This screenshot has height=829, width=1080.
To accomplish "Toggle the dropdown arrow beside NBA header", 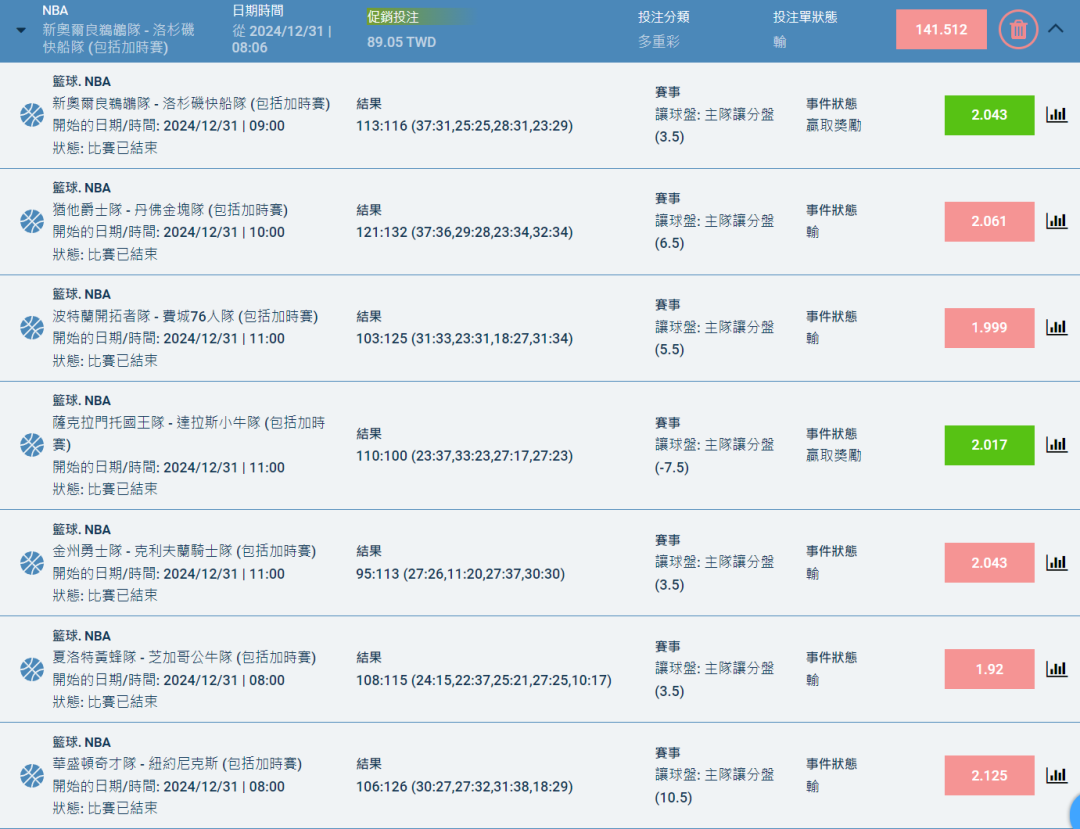I will tap(21, 30).
